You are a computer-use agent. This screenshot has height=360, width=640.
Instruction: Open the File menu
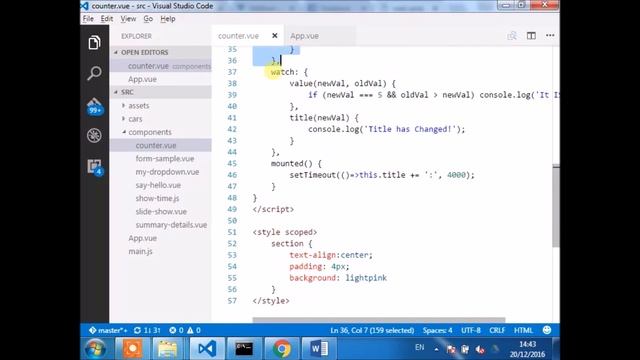pos(88,19)
